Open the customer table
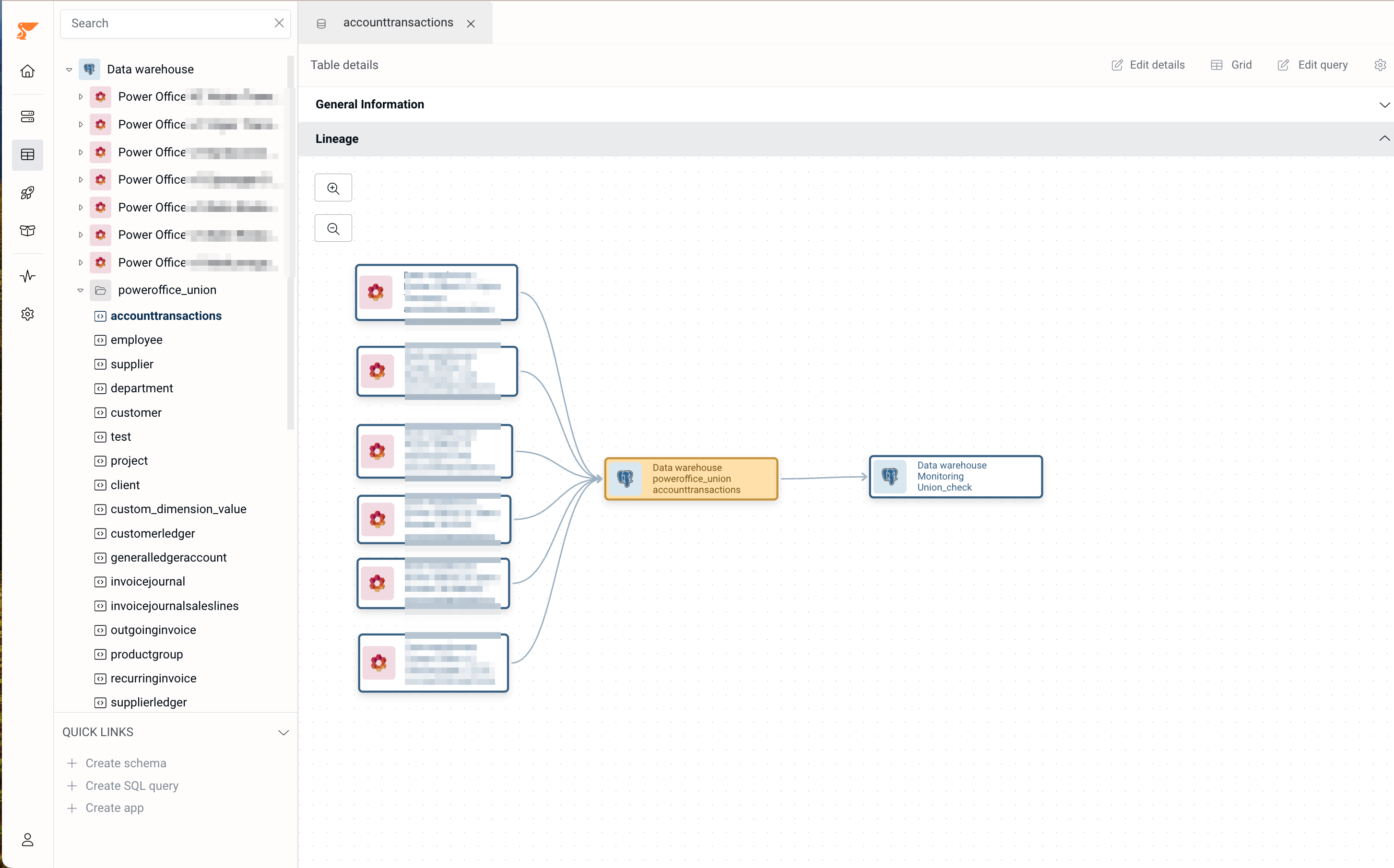This screenshot has width=1394, height=868. [x=136, y=413]
